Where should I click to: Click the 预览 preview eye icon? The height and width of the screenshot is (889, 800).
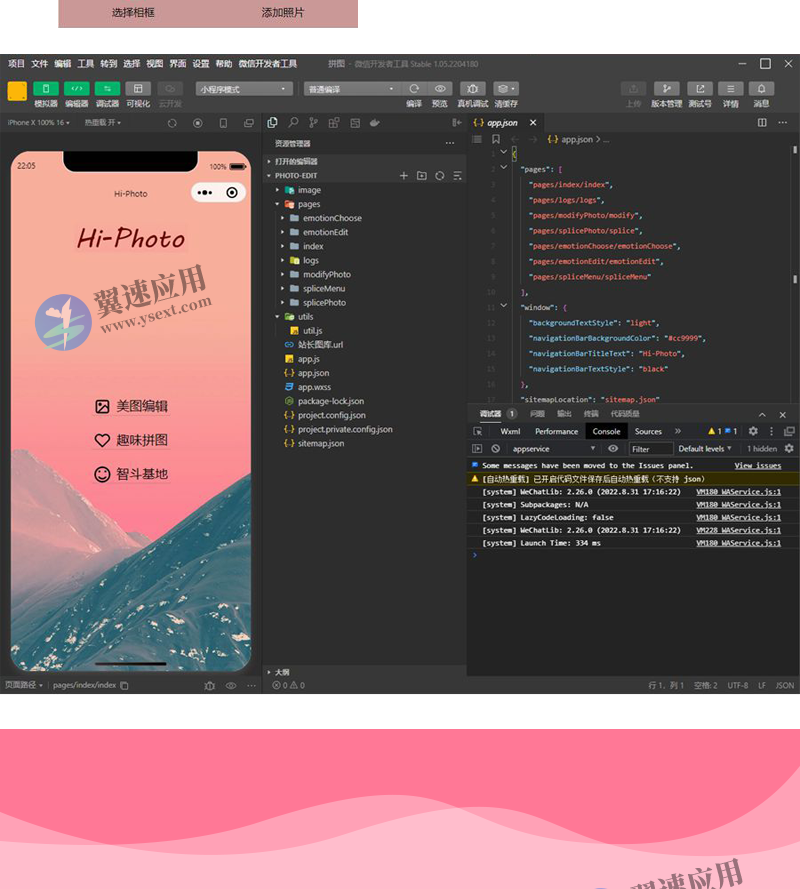(x=440, y=89)
